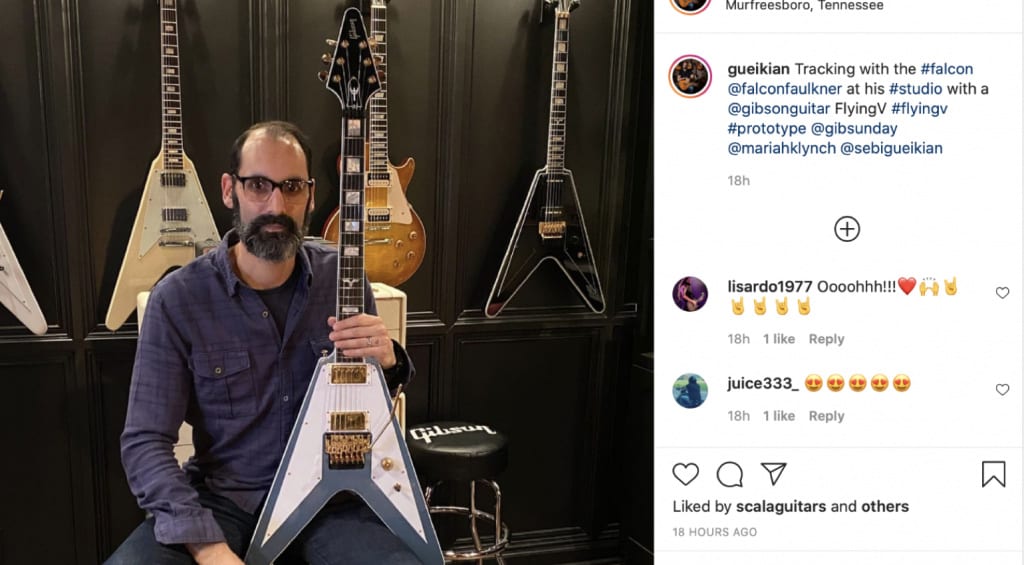Like the lisardo1977 comment heart

click(x=1002, y=293)
